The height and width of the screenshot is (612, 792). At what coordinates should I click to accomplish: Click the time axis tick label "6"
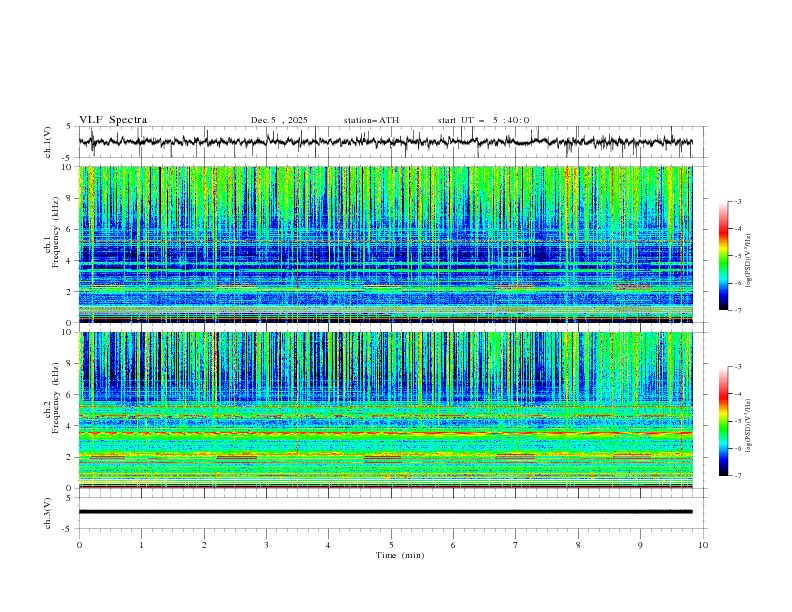tap(453, 545)
